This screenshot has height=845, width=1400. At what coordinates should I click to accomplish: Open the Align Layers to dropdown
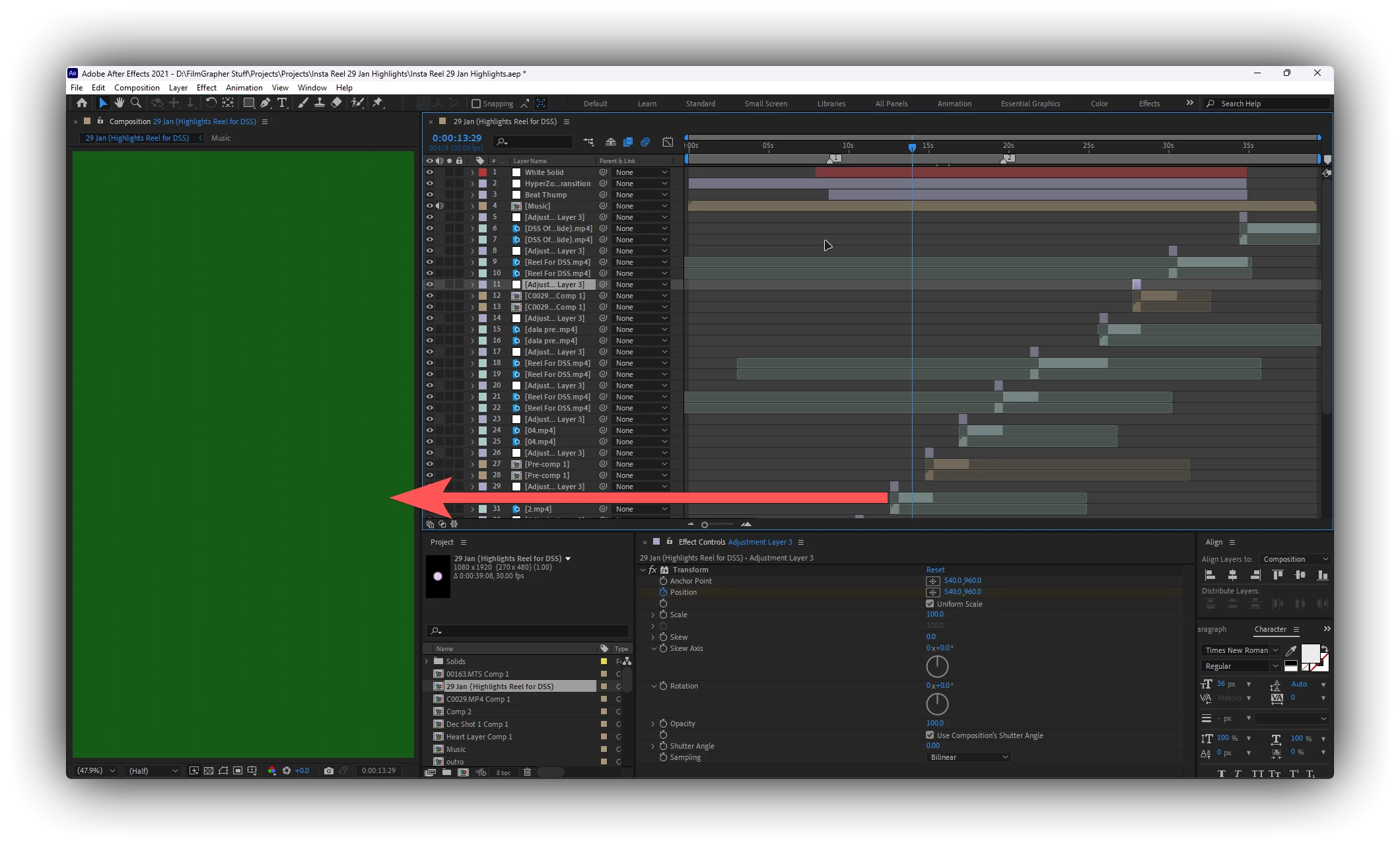click(x=1295, y=559)
